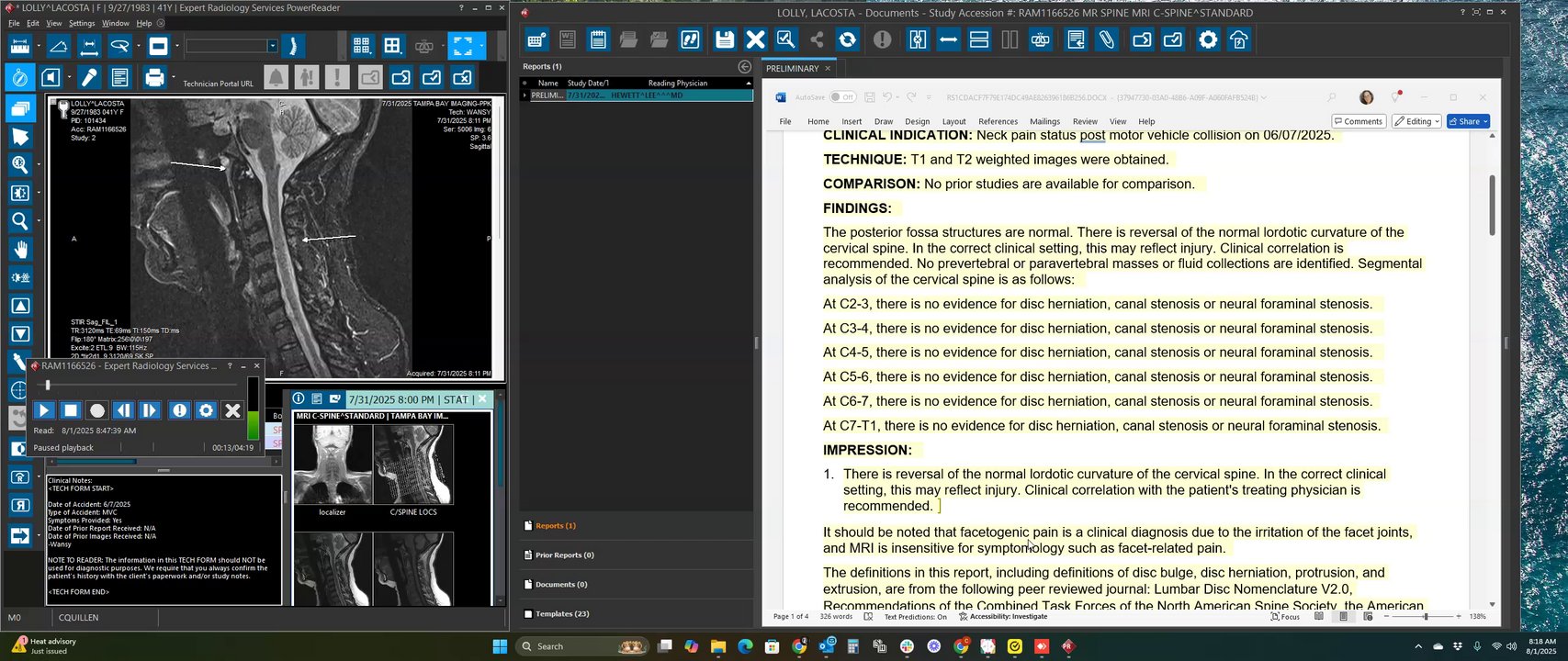Open the Documents (0) section
The width and height of the screenshot is (1568, 661).
point(561,585)
